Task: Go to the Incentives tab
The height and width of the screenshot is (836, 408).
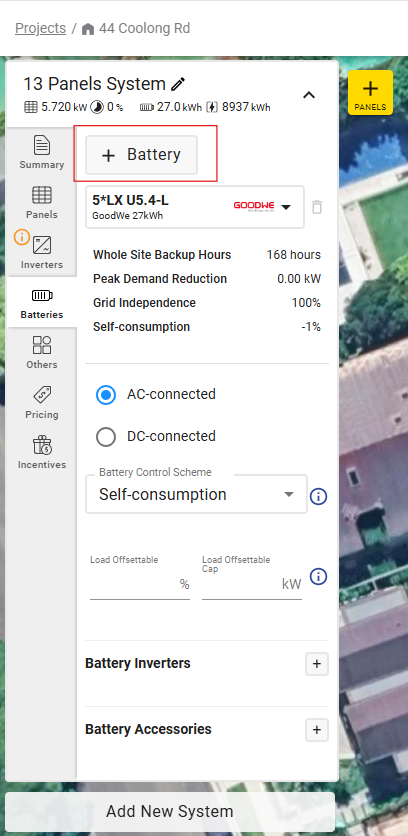Action: tap(42, 453)
